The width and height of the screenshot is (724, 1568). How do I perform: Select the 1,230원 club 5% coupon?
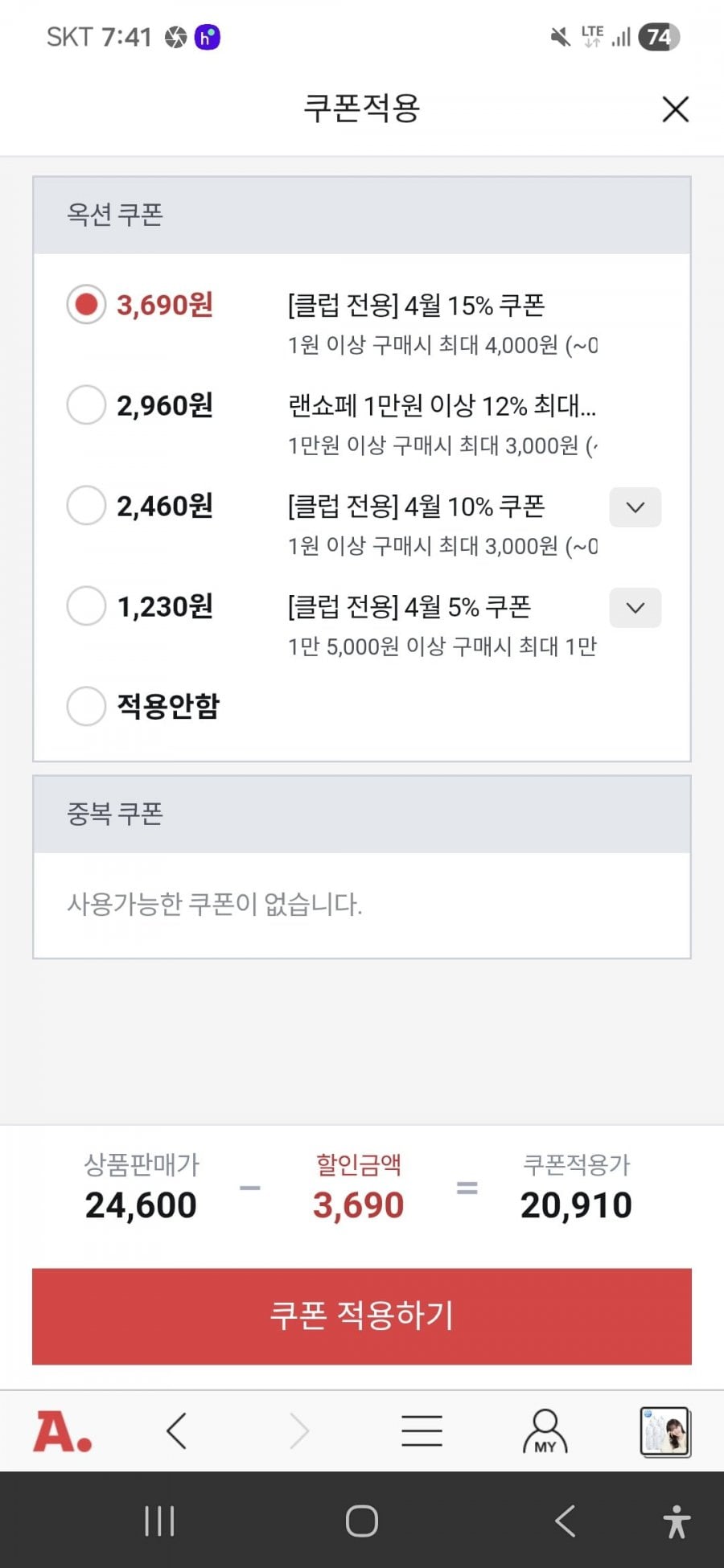(x=86, y=605)
